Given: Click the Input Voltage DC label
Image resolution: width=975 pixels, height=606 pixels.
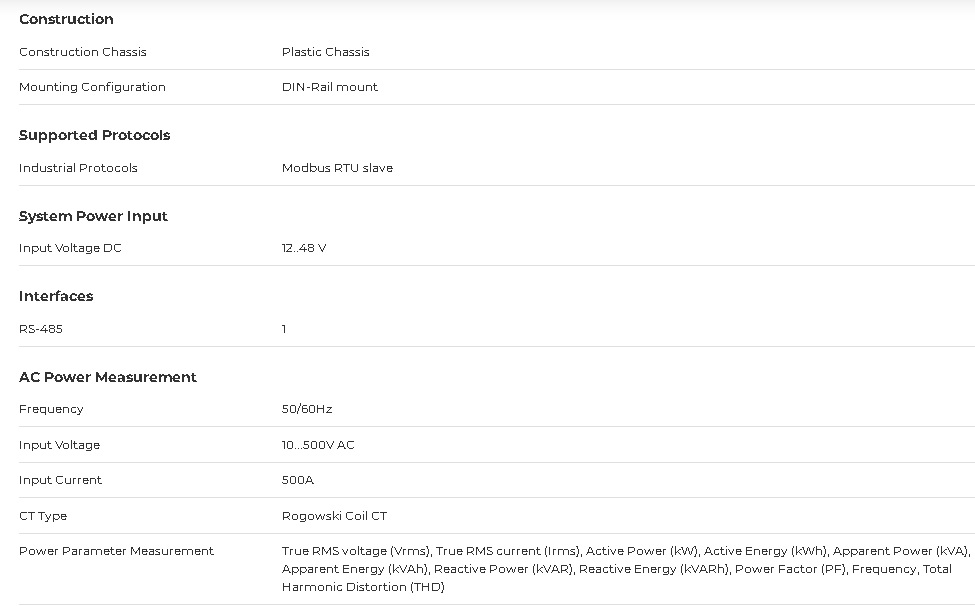Looking at the screenshot, I should click(70, 248).
